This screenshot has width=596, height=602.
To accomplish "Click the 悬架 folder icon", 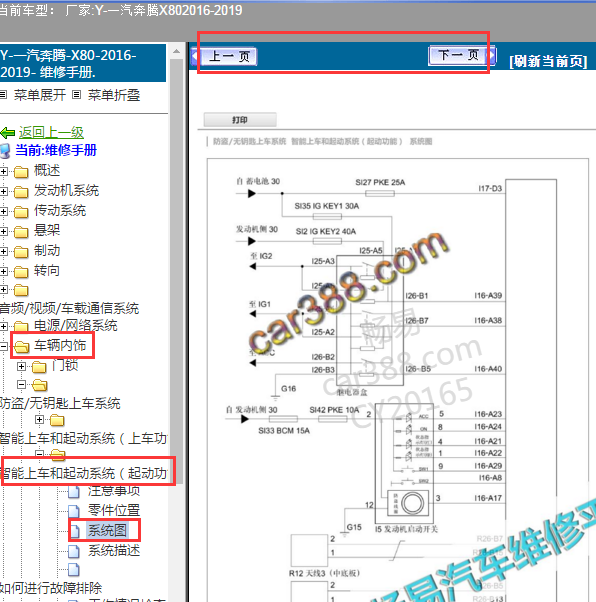I will pos(21,232).
